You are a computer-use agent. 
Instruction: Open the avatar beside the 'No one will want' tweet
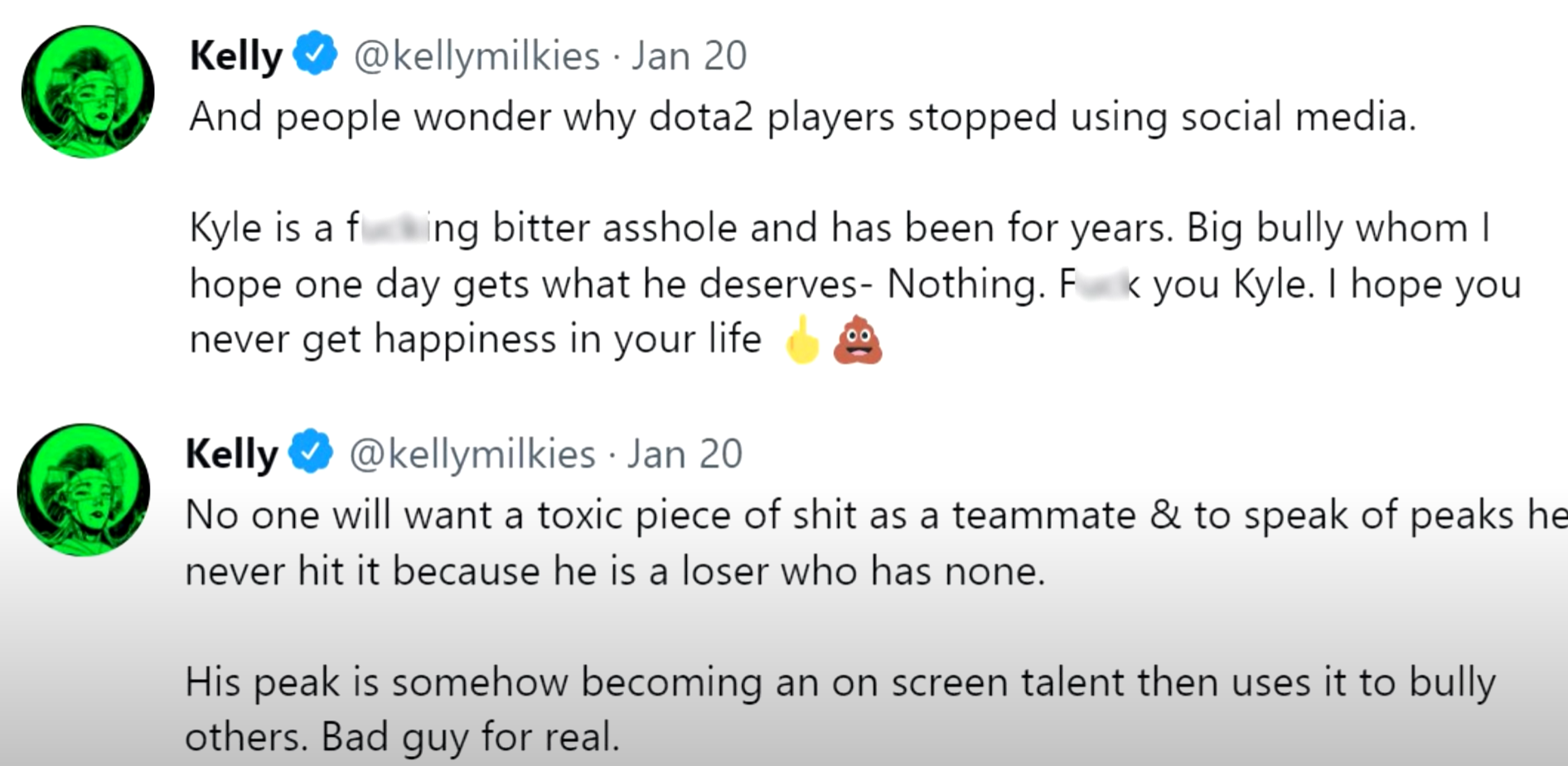point(84,489)
